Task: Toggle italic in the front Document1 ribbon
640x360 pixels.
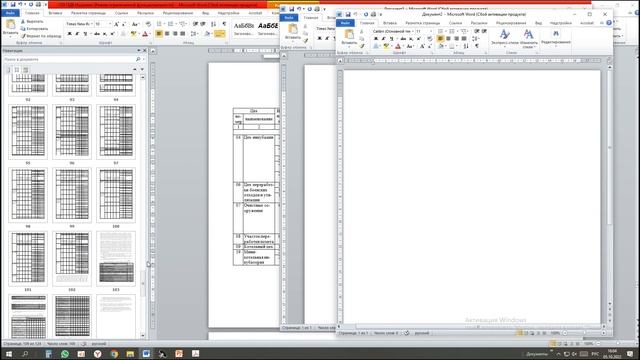Action: tap(383, 39)
